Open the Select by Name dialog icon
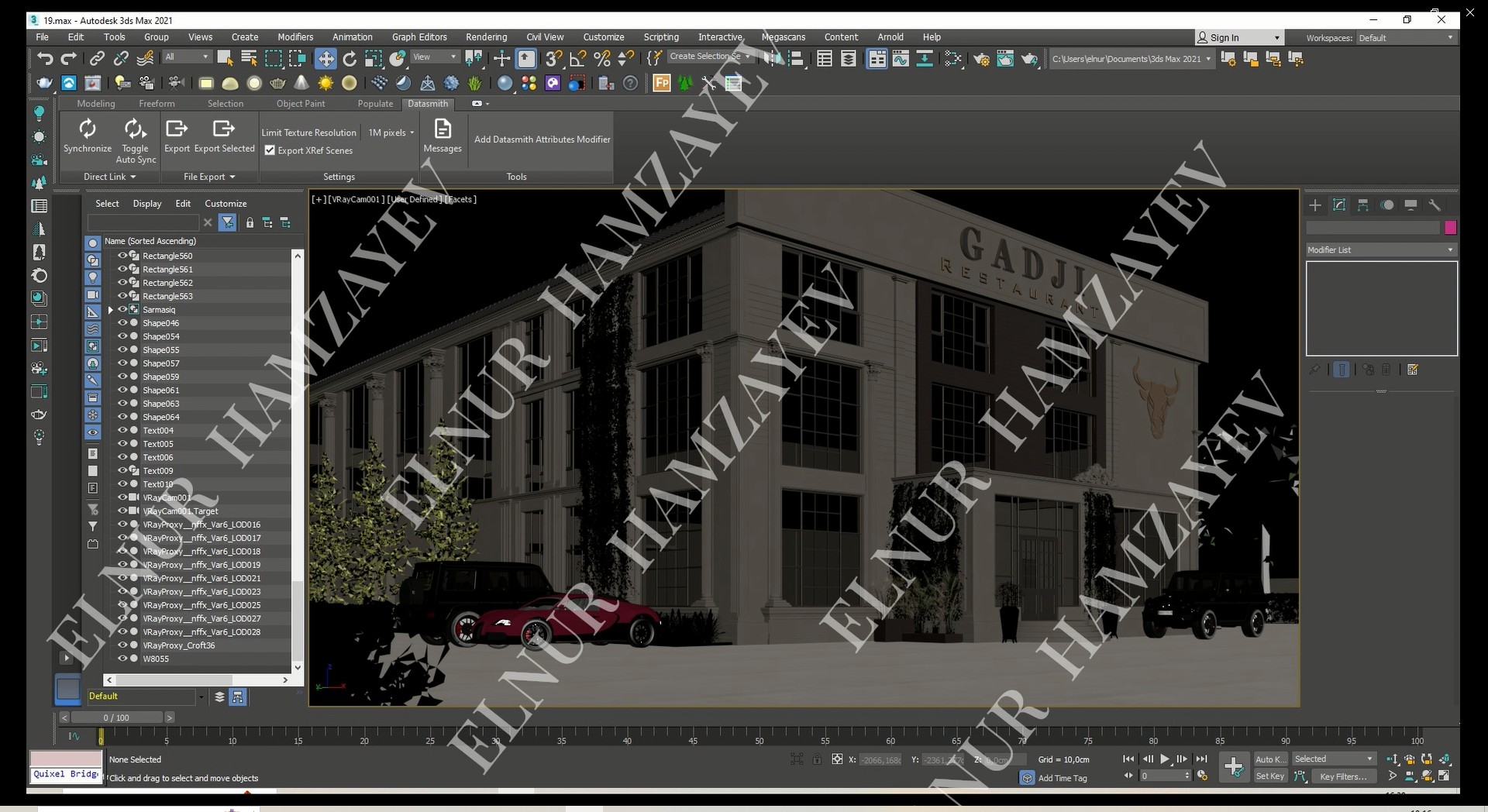Image resolution: width=1488 pixels, height=812 pixels. (249, 58)
